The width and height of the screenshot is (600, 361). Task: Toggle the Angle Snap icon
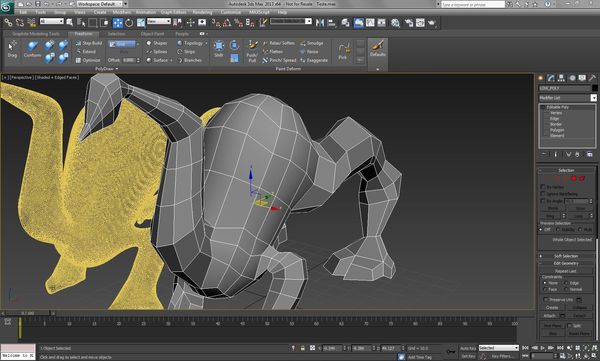pos(227,23)
